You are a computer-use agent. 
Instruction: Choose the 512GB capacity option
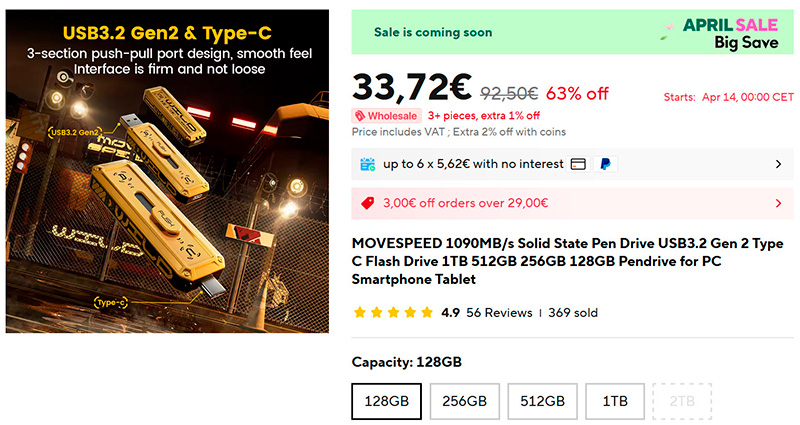[x=542, y=401]
